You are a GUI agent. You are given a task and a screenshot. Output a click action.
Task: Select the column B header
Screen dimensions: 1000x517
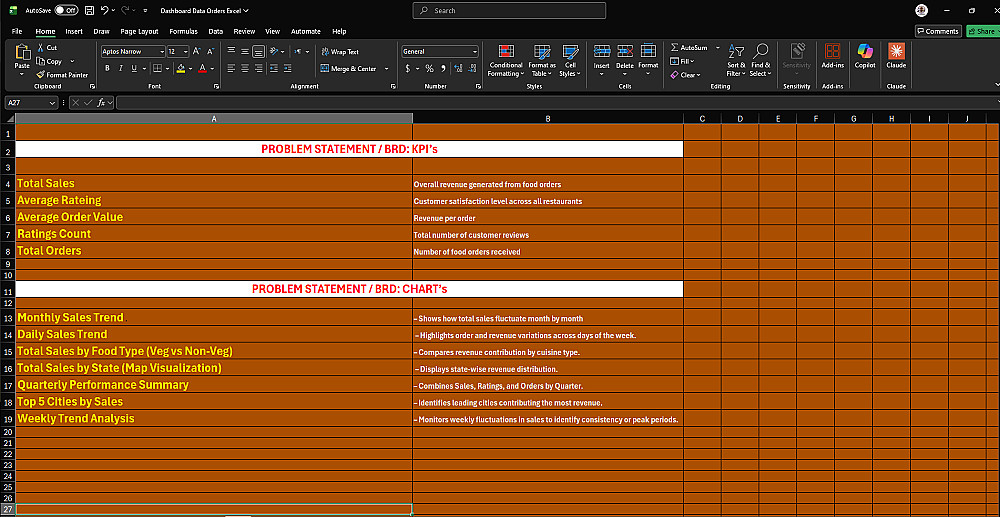point(548,119)
